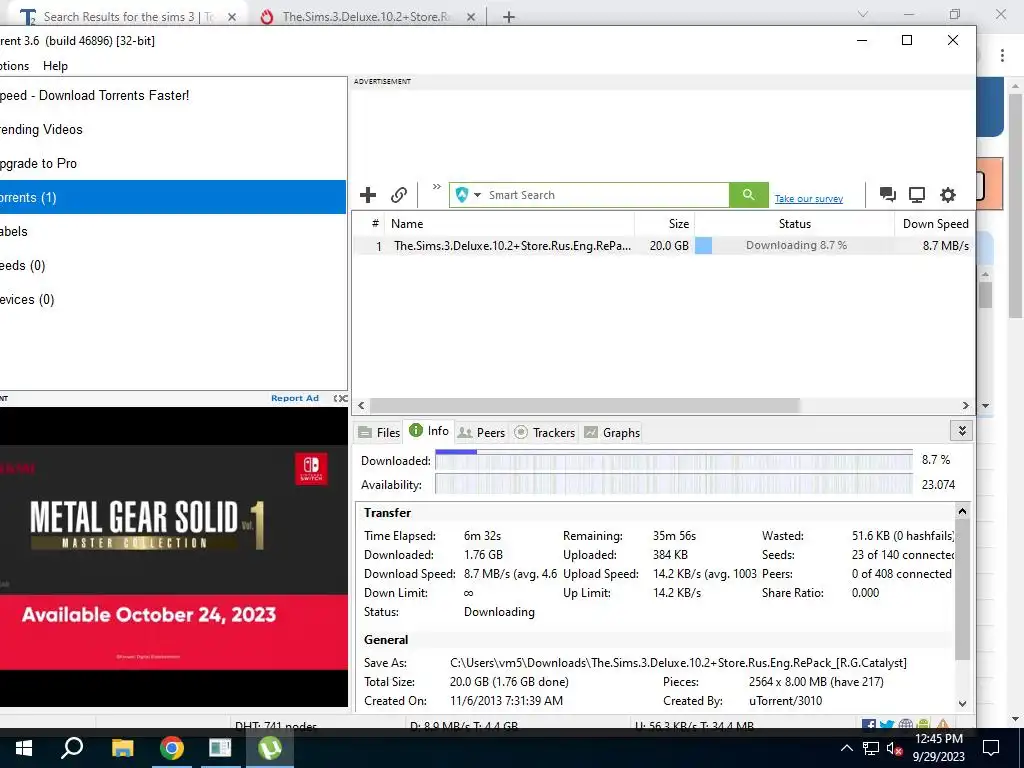Click the uTorrent taskbar icon
Viewport: 1024px width, 768px height.
coord(269,748)
